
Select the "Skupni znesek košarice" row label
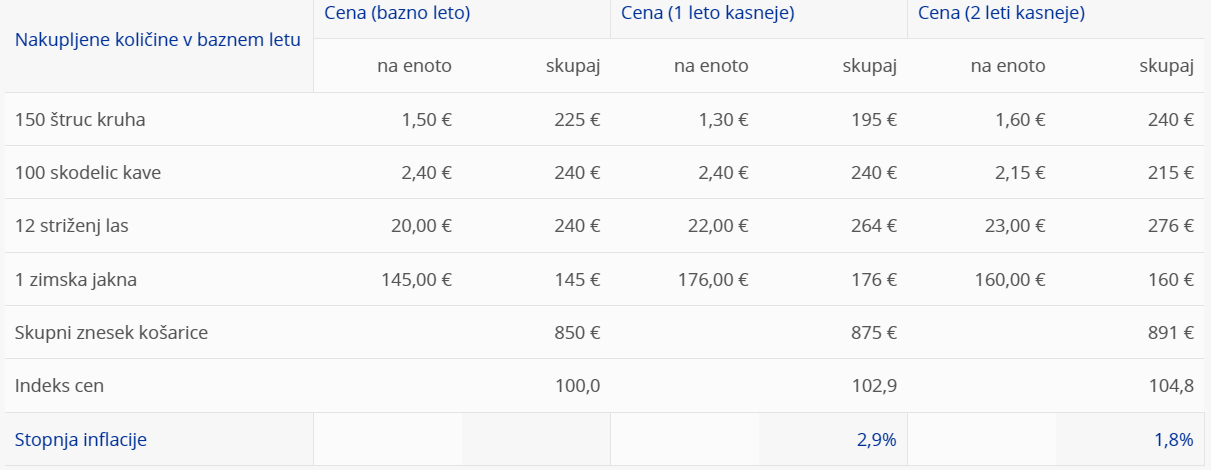tap(112, 333)
